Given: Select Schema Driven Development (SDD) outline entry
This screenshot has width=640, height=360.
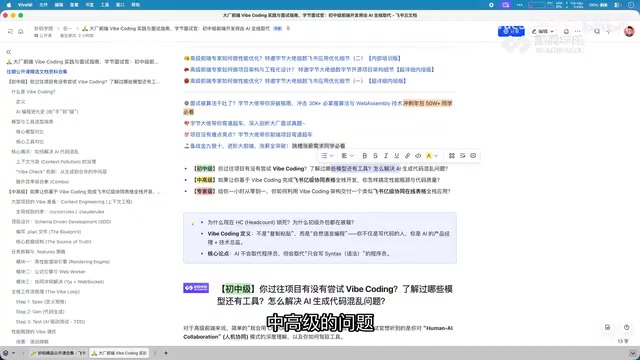Looking at the screenshot, I should (61, 222).
